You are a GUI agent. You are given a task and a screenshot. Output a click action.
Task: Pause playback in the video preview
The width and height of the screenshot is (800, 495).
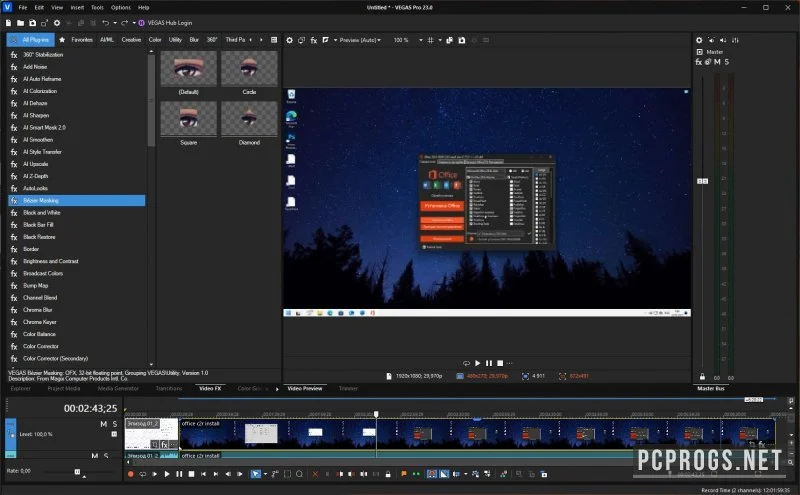pyautogui.click(x=489, y=363)
